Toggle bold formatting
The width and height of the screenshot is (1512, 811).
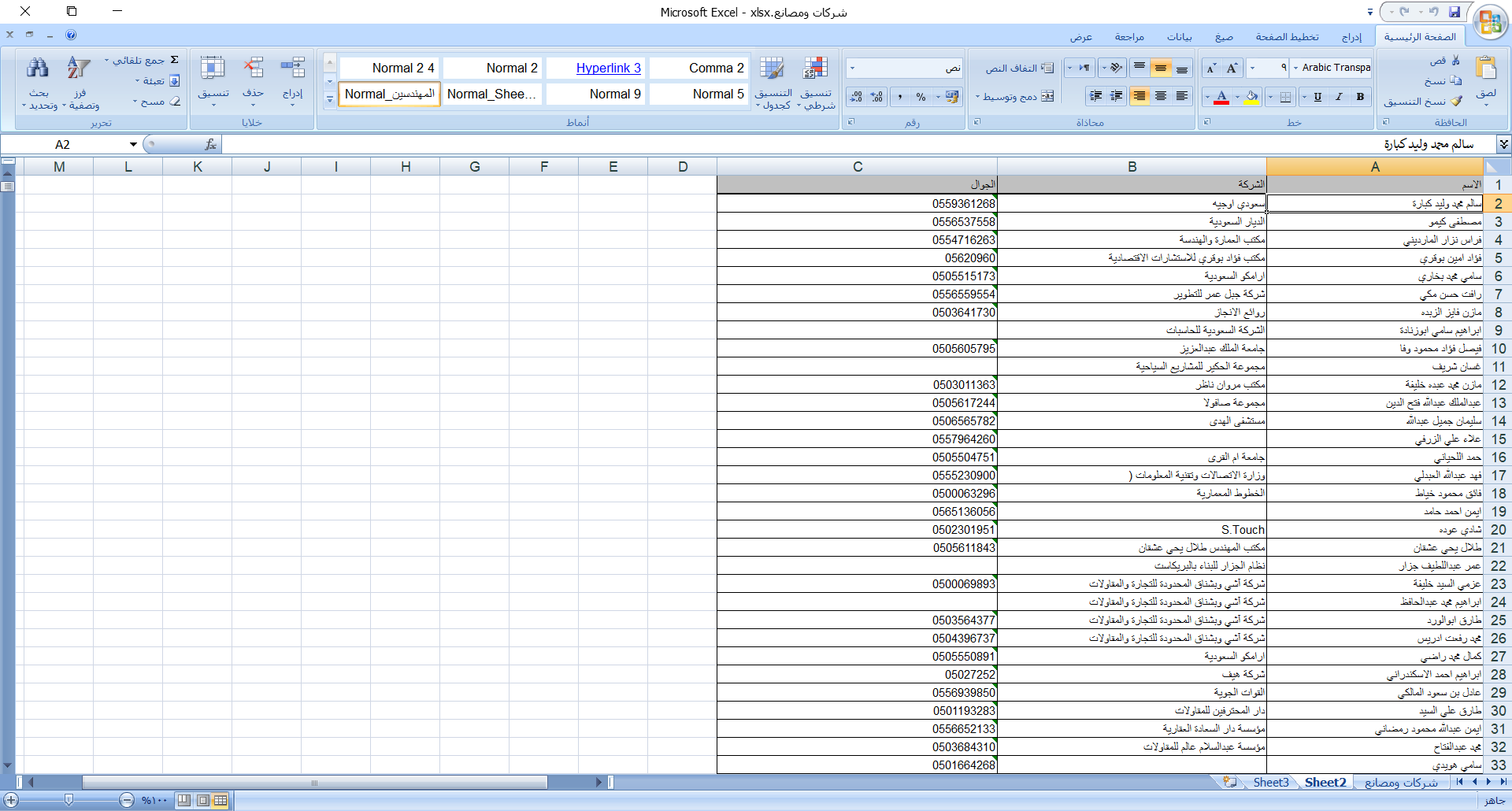(x=1360, y=97)
